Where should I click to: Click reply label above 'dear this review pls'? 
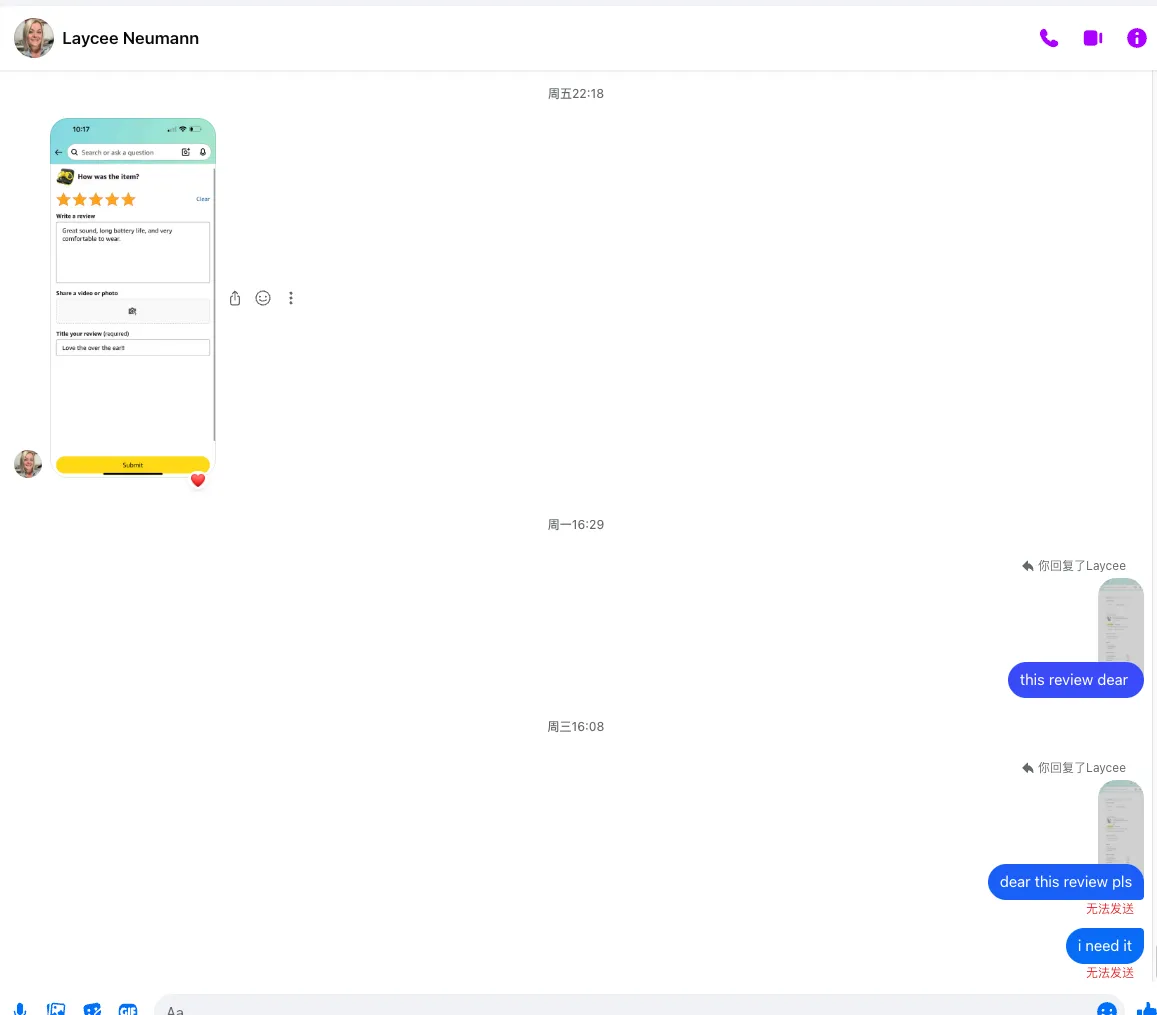1074,768
